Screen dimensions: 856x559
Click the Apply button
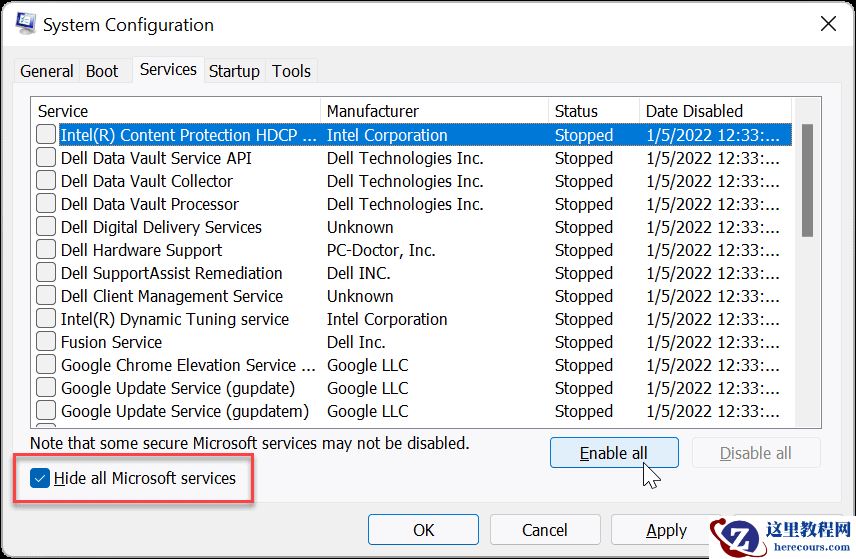(666, 530)
